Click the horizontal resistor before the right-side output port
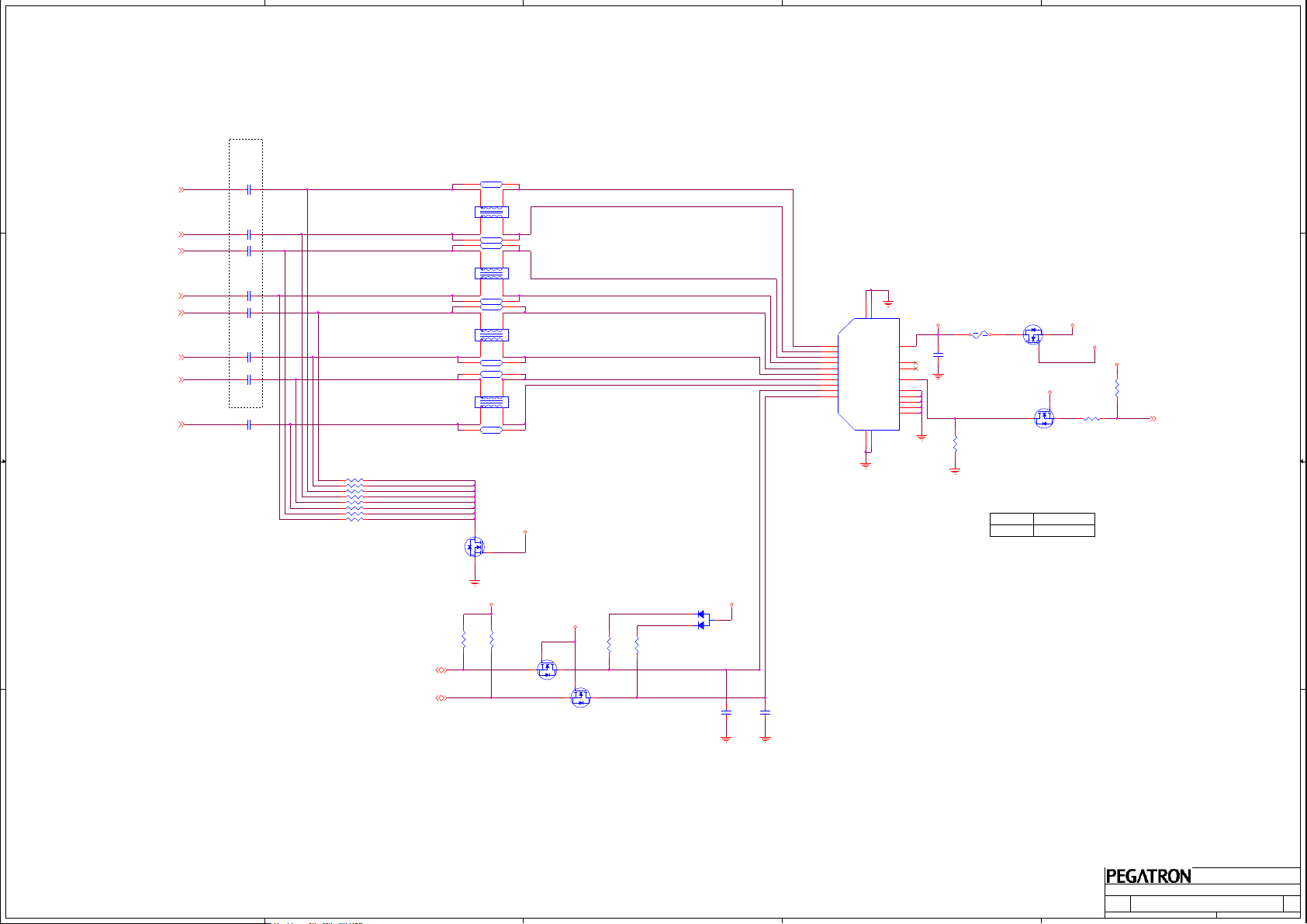 [x=1091, y=419]
